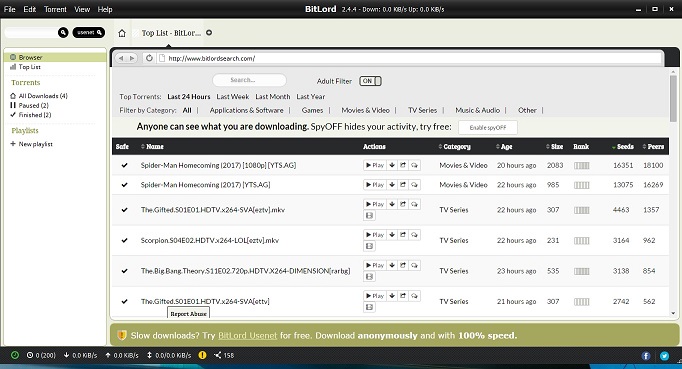Download Scorpion.S04E02 torrent arrow icon
The width and height of the screenshot is (682, 369).
(x=392, y=235)
